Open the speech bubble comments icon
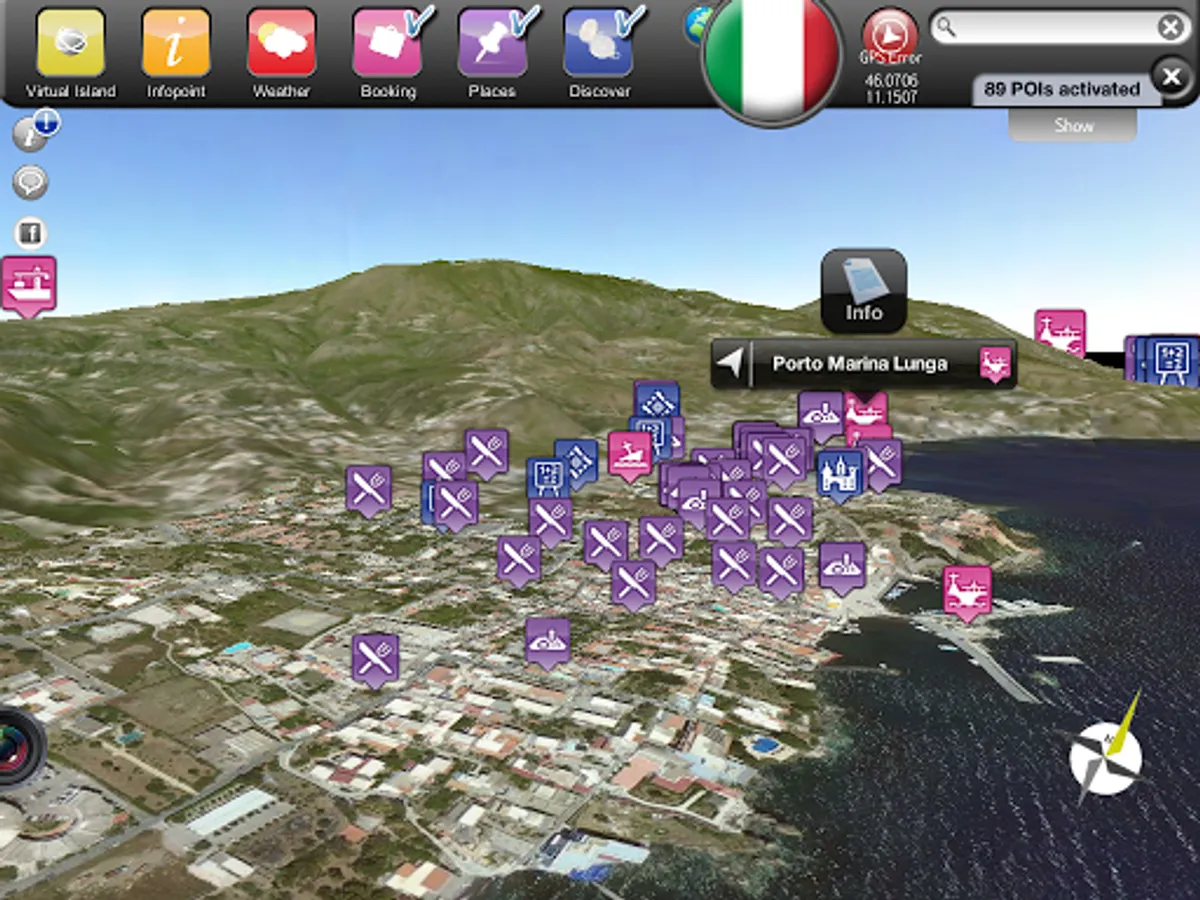 [31, 183]
